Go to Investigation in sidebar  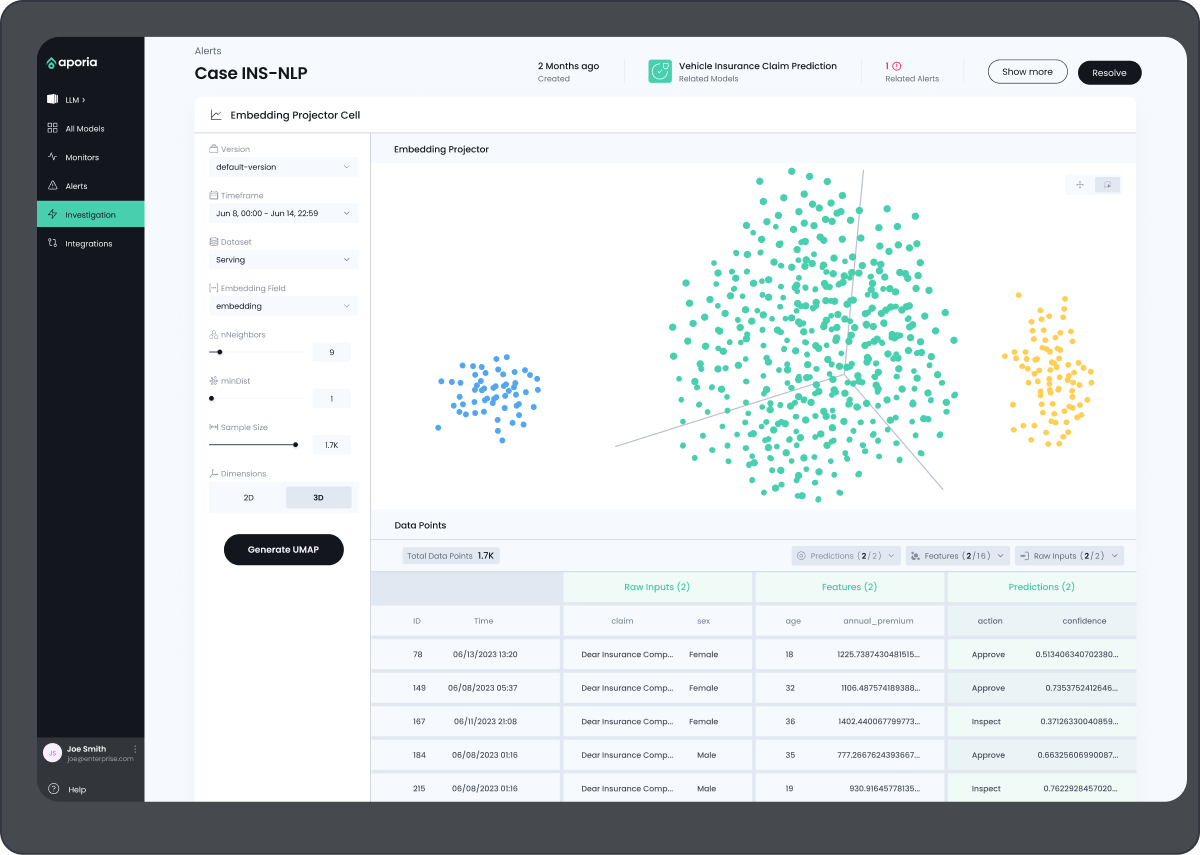click(90, 214)
